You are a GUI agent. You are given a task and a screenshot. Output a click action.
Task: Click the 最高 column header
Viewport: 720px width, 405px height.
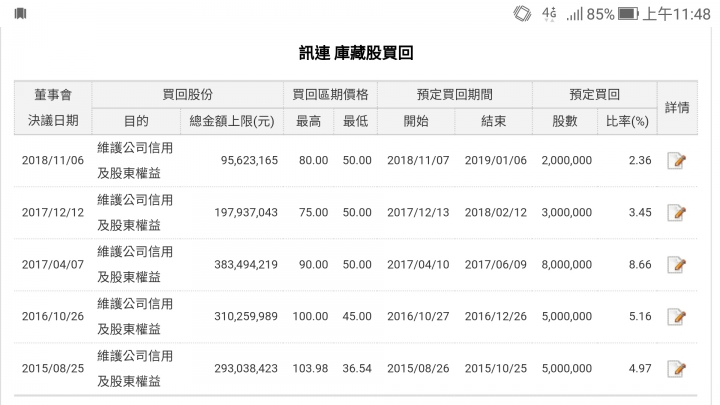[308, 121]
